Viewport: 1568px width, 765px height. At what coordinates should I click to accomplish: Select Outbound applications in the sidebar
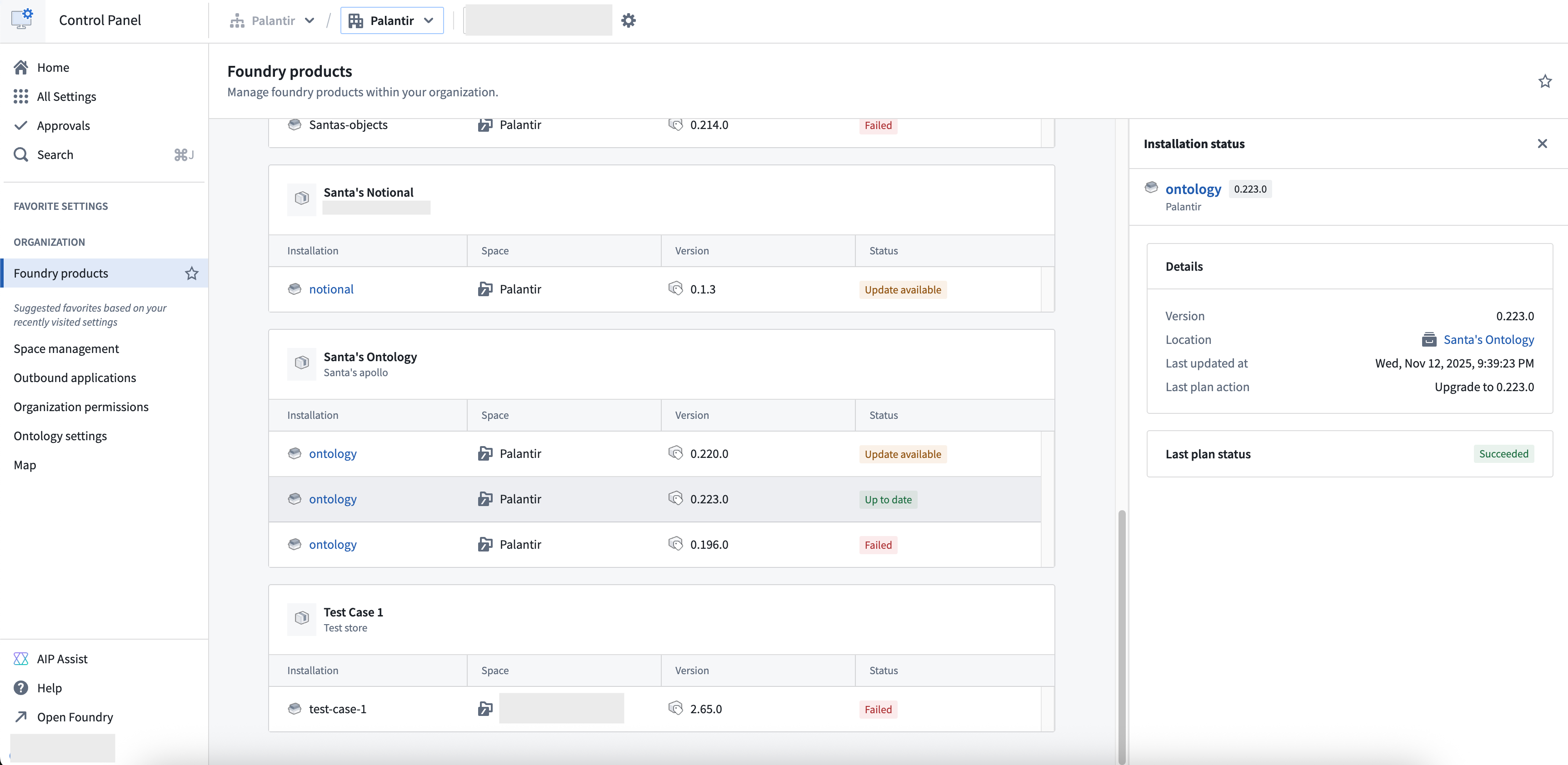click(74, 378)
